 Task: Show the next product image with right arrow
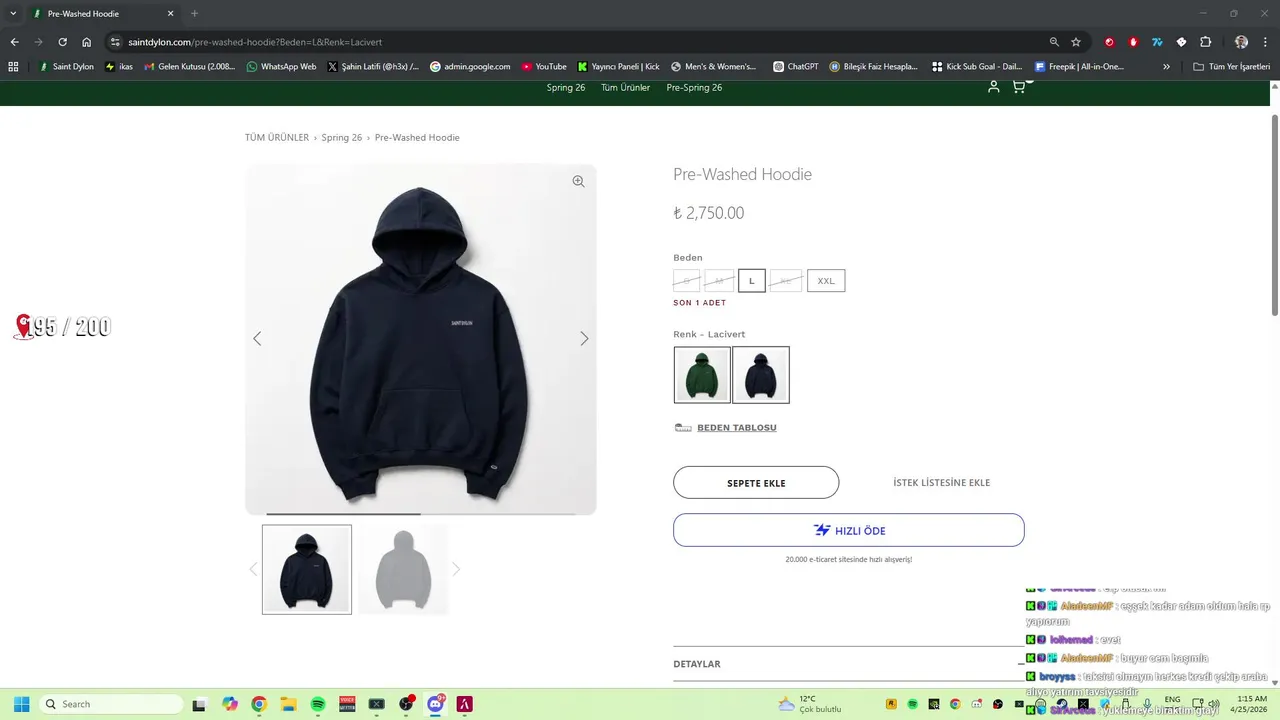[x=584, y=339]
